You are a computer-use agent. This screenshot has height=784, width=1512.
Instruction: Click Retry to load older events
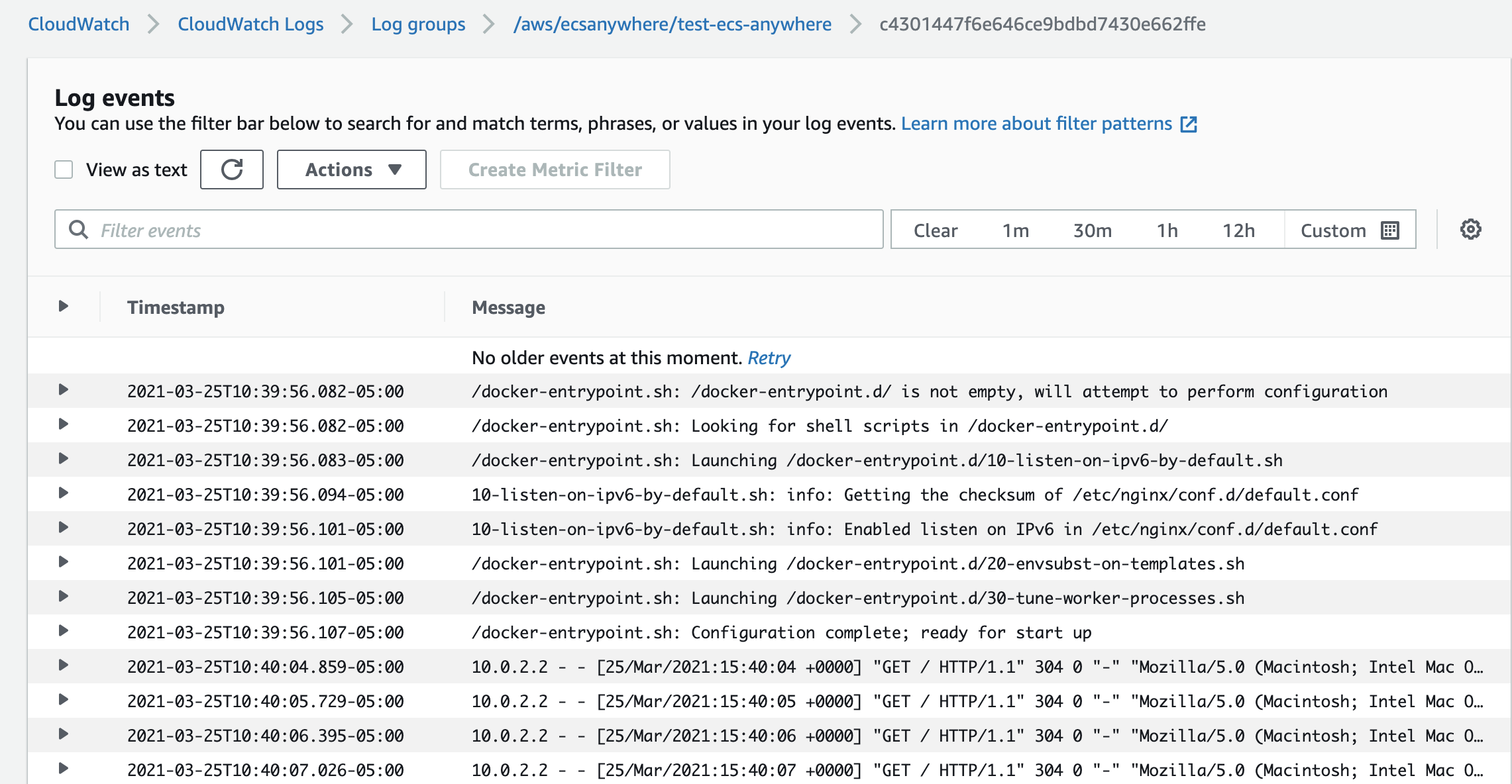pos(769,358)
